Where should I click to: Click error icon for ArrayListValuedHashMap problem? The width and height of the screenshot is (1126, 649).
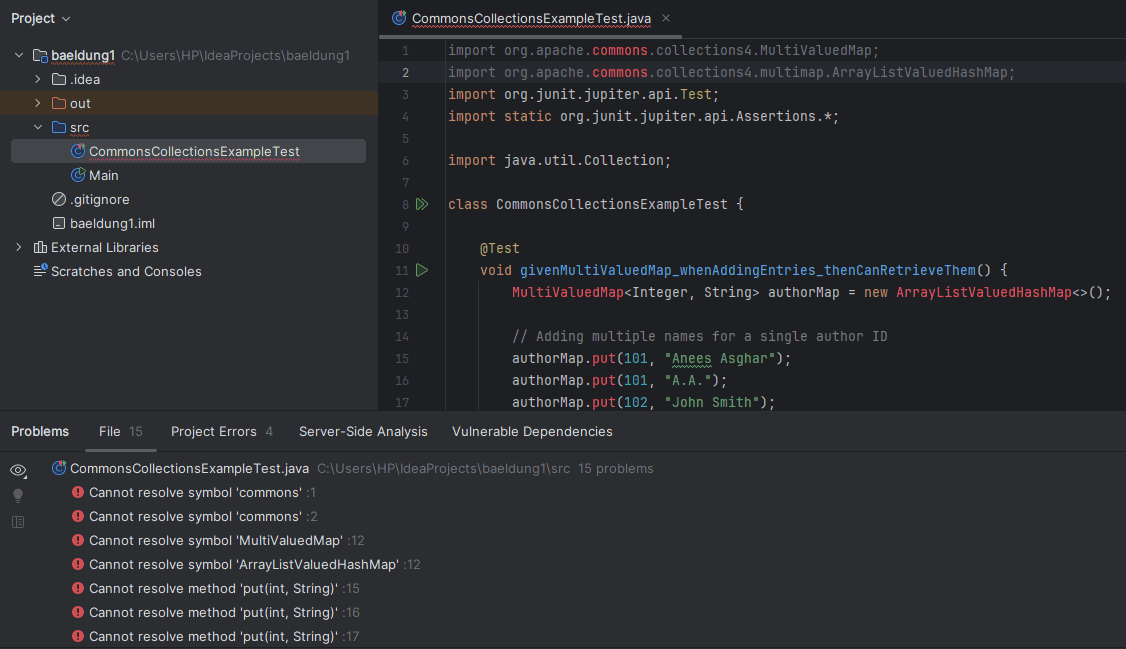click(x=78, y=564)
